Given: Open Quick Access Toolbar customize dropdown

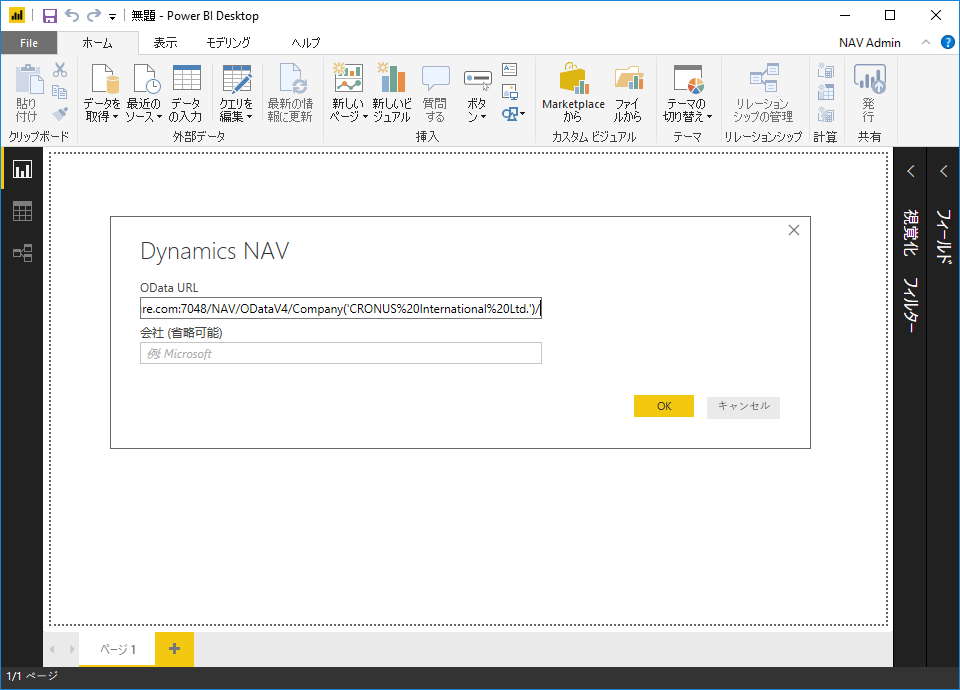Looking at the screenshot, I should coord(112,17).
